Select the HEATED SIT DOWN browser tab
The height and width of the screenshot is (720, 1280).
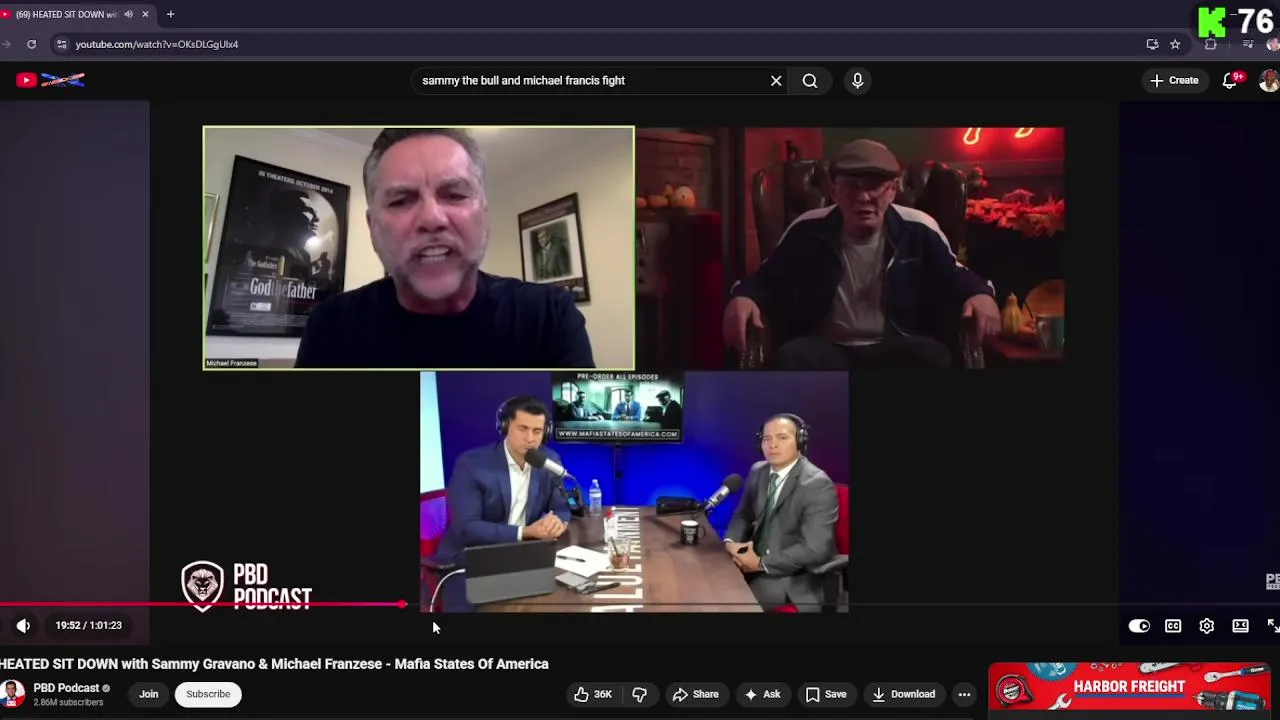click(x=66, y=14)
